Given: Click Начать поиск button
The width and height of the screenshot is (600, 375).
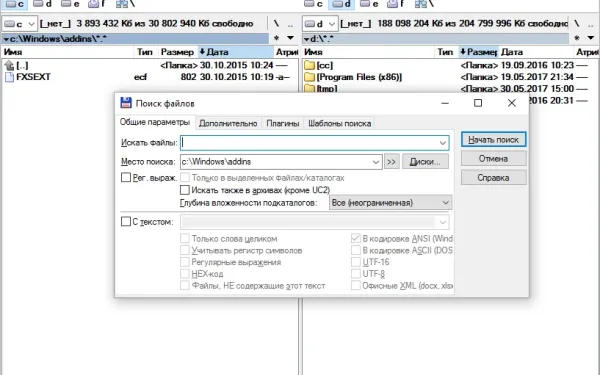Looking at the screenshot, I should [x=494, y=140].
